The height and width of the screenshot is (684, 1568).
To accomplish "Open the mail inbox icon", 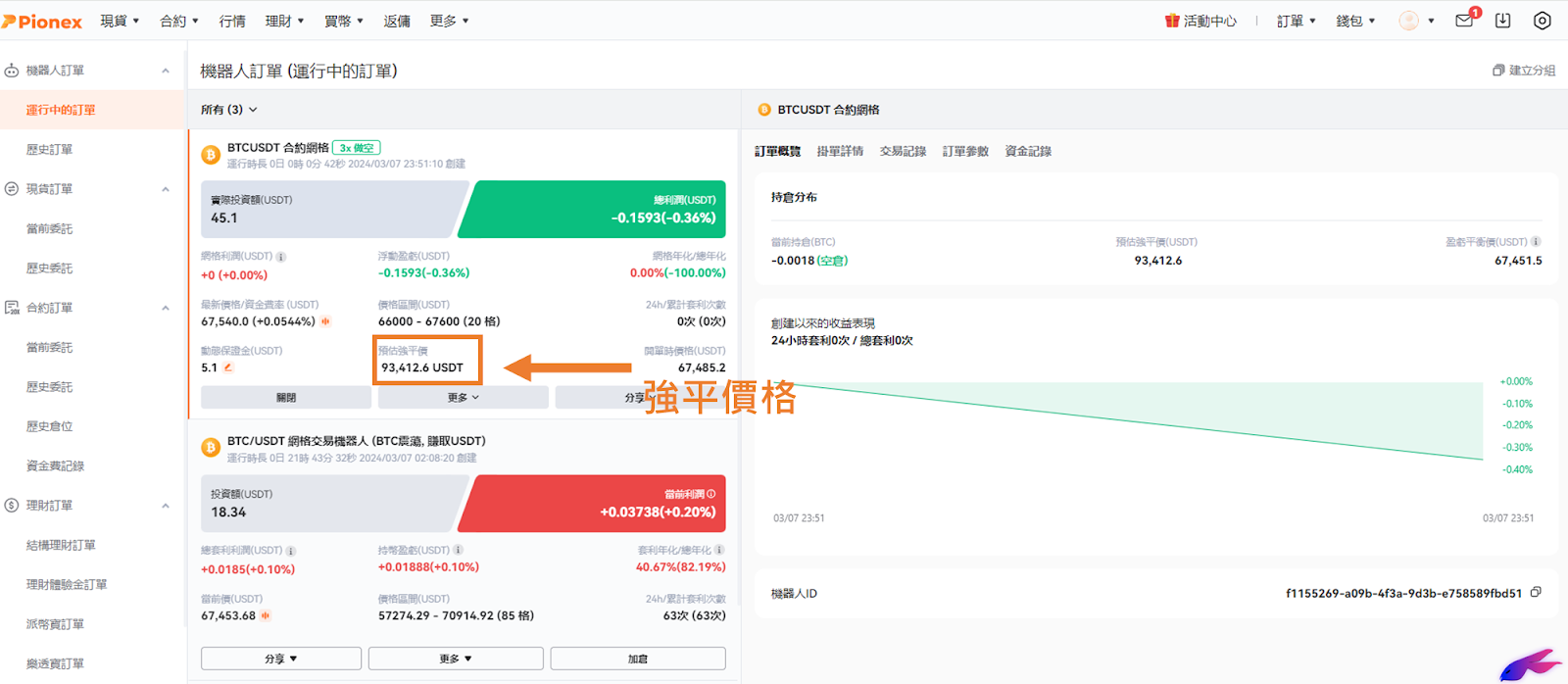I will tap(1464, 21).
